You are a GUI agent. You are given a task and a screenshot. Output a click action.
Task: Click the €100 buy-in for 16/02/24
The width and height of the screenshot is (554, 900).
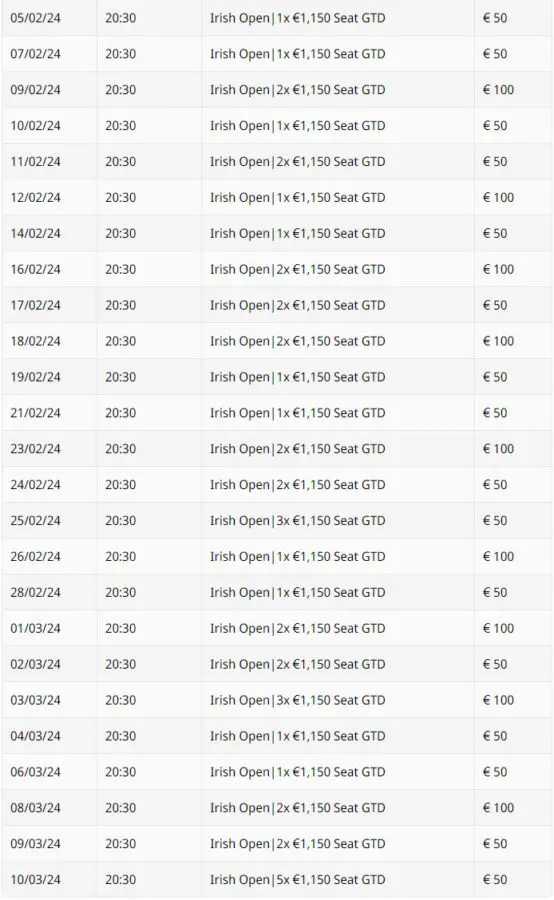[498, 269]
